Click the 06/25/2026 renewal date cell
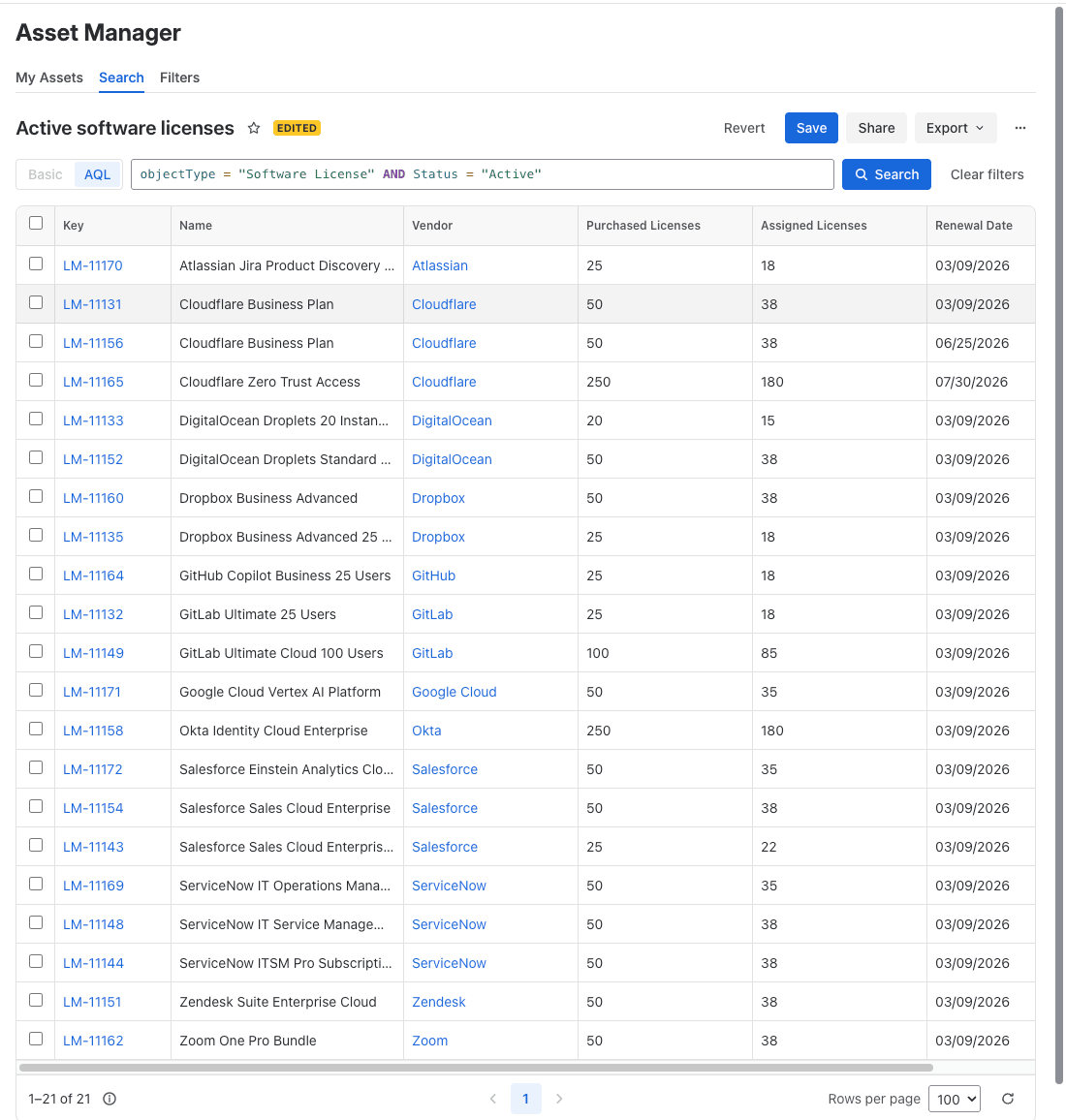 coord(972,344)
